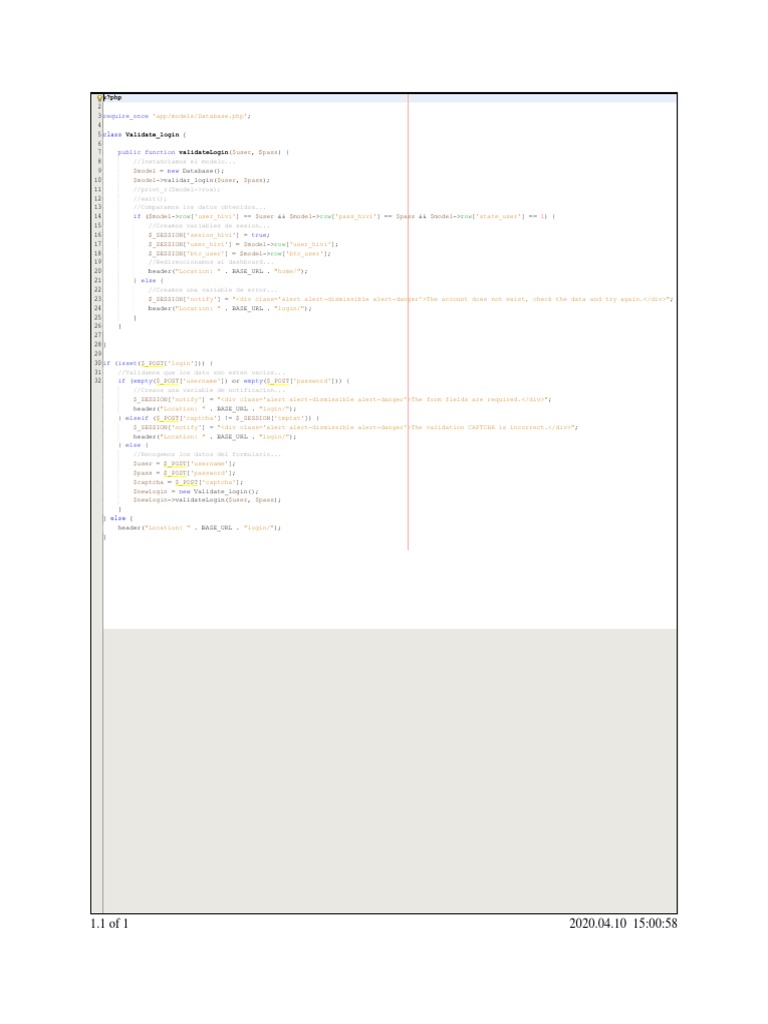Click line number 14 in the gutter
This screenshot has width=768, height=1024.
97,216
